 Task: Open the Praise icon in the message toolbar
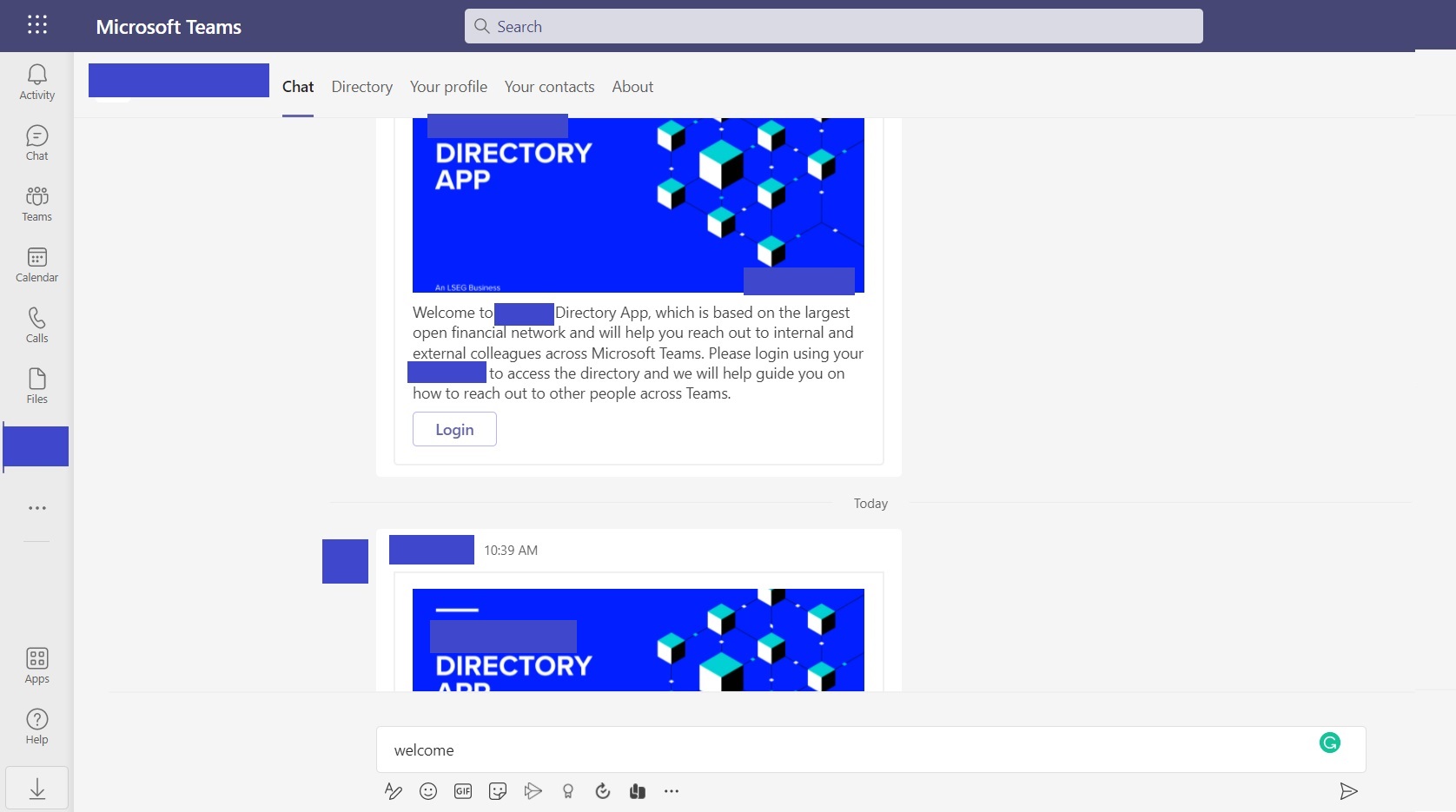click(568, 791)
